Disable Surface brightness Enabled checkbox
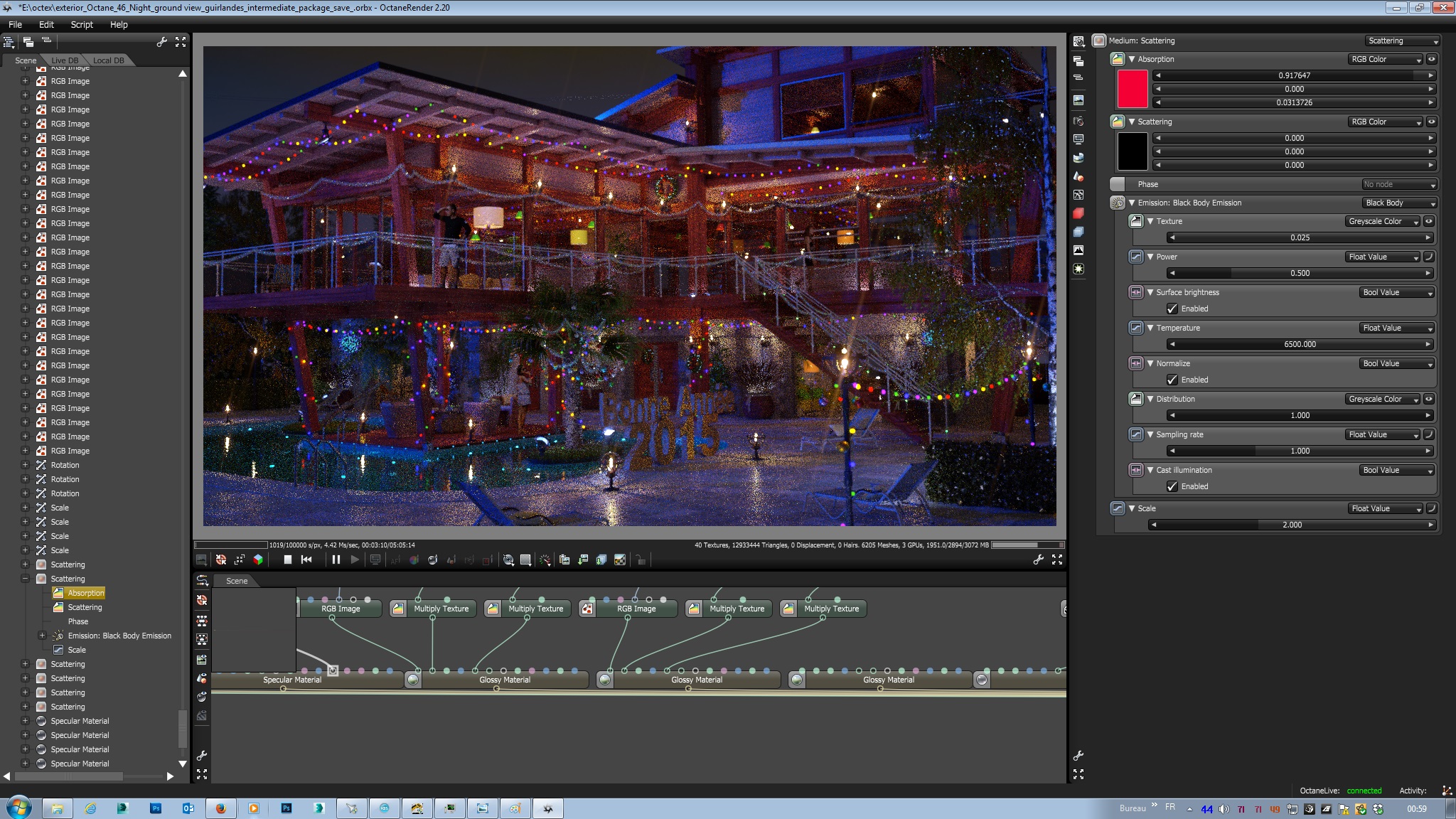Viewport: 1456px width, 819px height. click(x=1172, y=309)
